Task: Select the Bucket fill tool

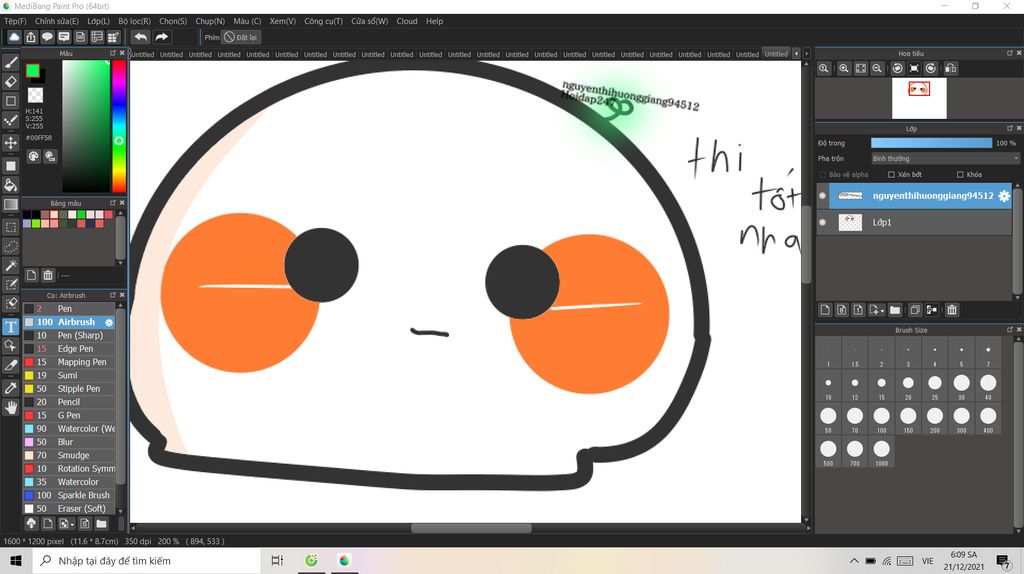Action: [11, 185]
